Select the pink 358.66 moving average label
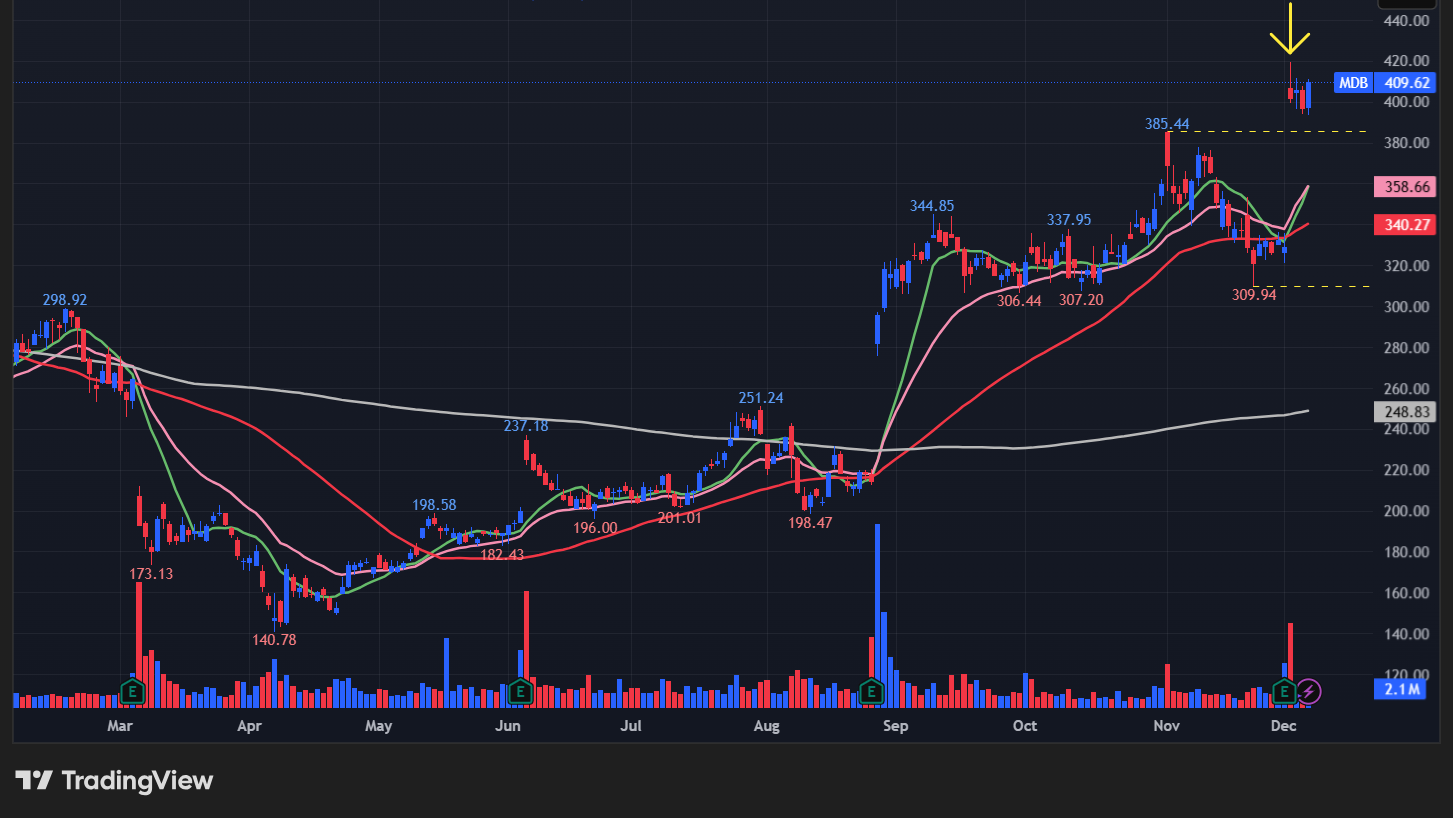 point(1405,187)
